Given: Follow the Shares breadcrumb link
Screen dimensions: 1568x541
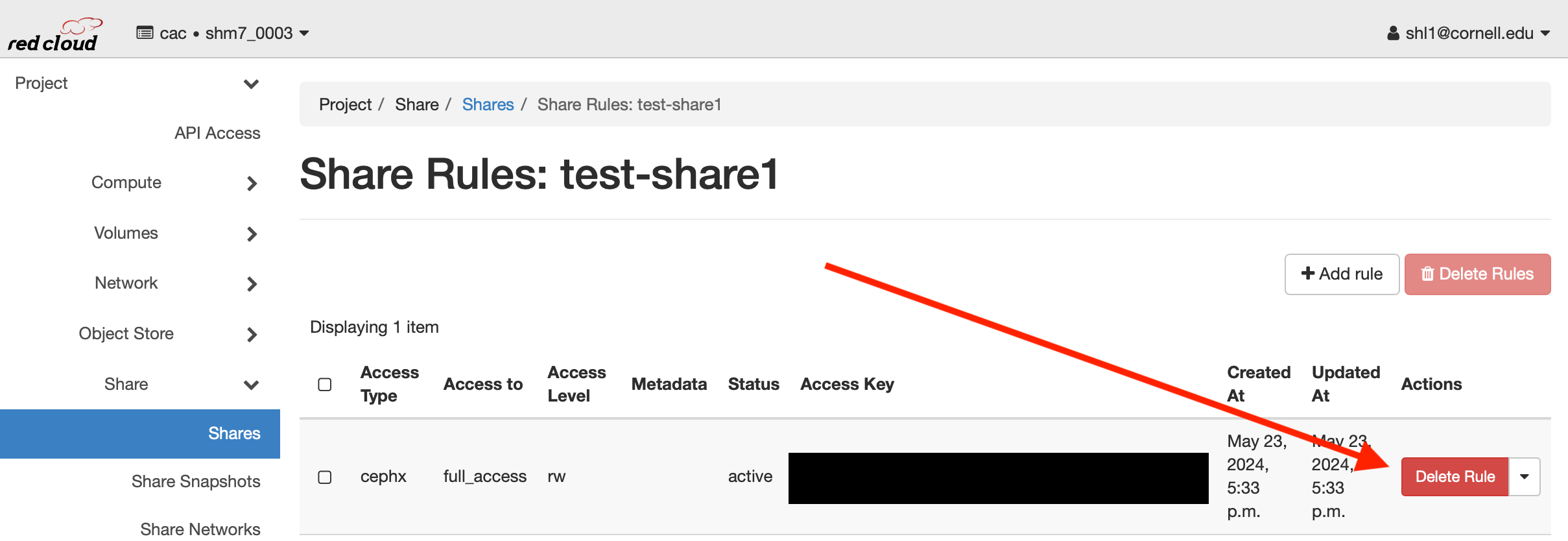Looking at the screenshot, I should click(x=488, y=104).
